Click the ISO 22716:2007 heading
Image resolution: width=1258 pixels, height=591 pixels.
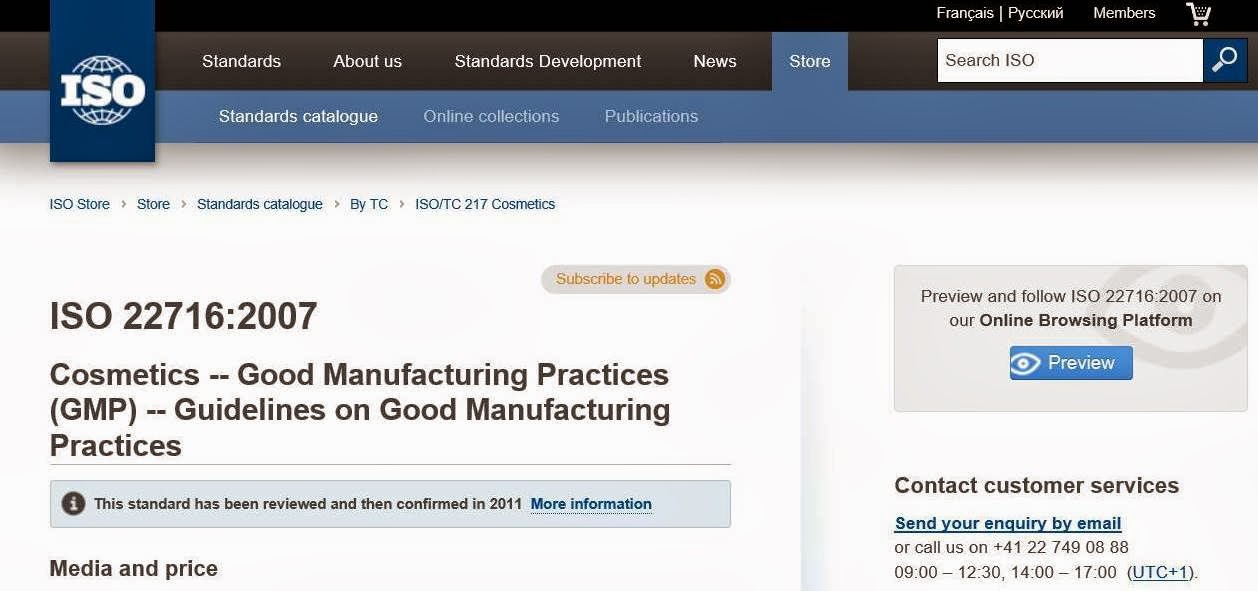[183, 316]
